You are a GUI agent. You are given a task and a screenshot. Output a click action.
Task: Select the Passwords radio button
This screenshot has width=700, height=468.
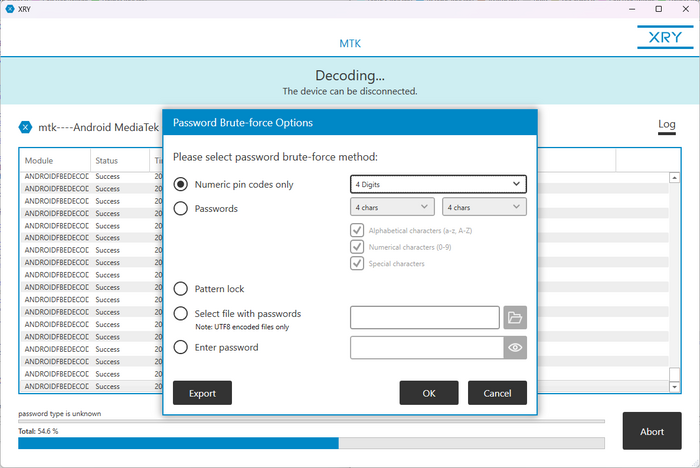(x=181, y=209)
